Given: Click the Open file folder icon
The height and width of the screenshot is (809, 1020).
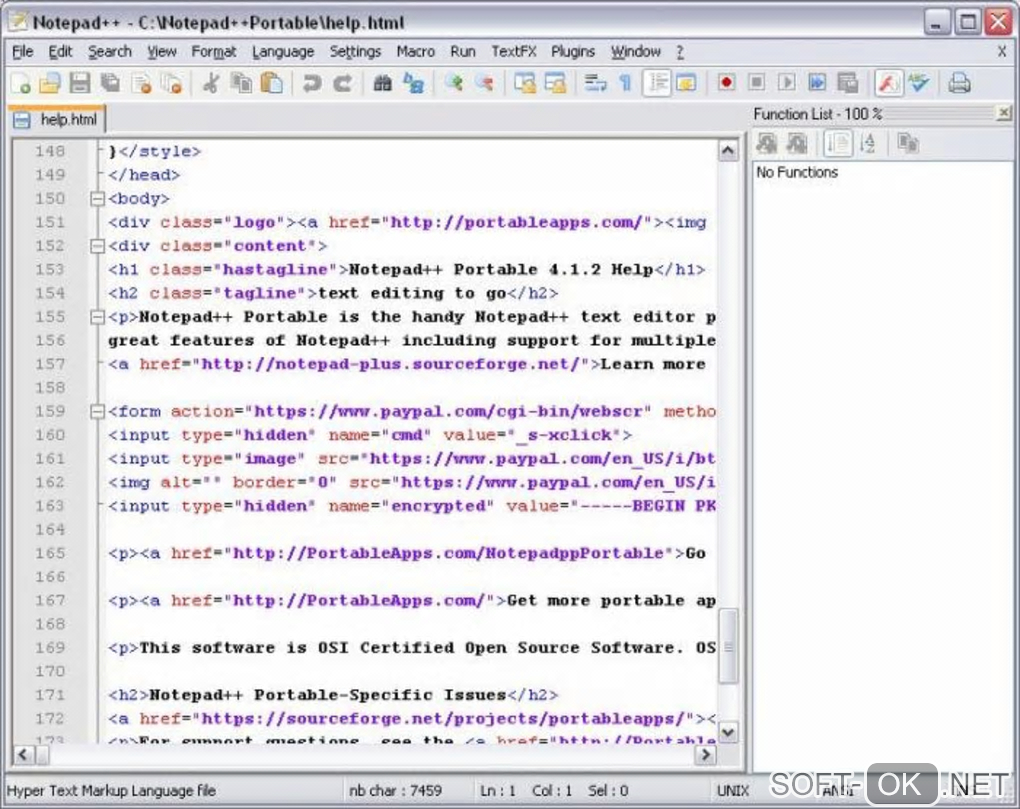Looking at the screenshot, I should click(50, 83).
